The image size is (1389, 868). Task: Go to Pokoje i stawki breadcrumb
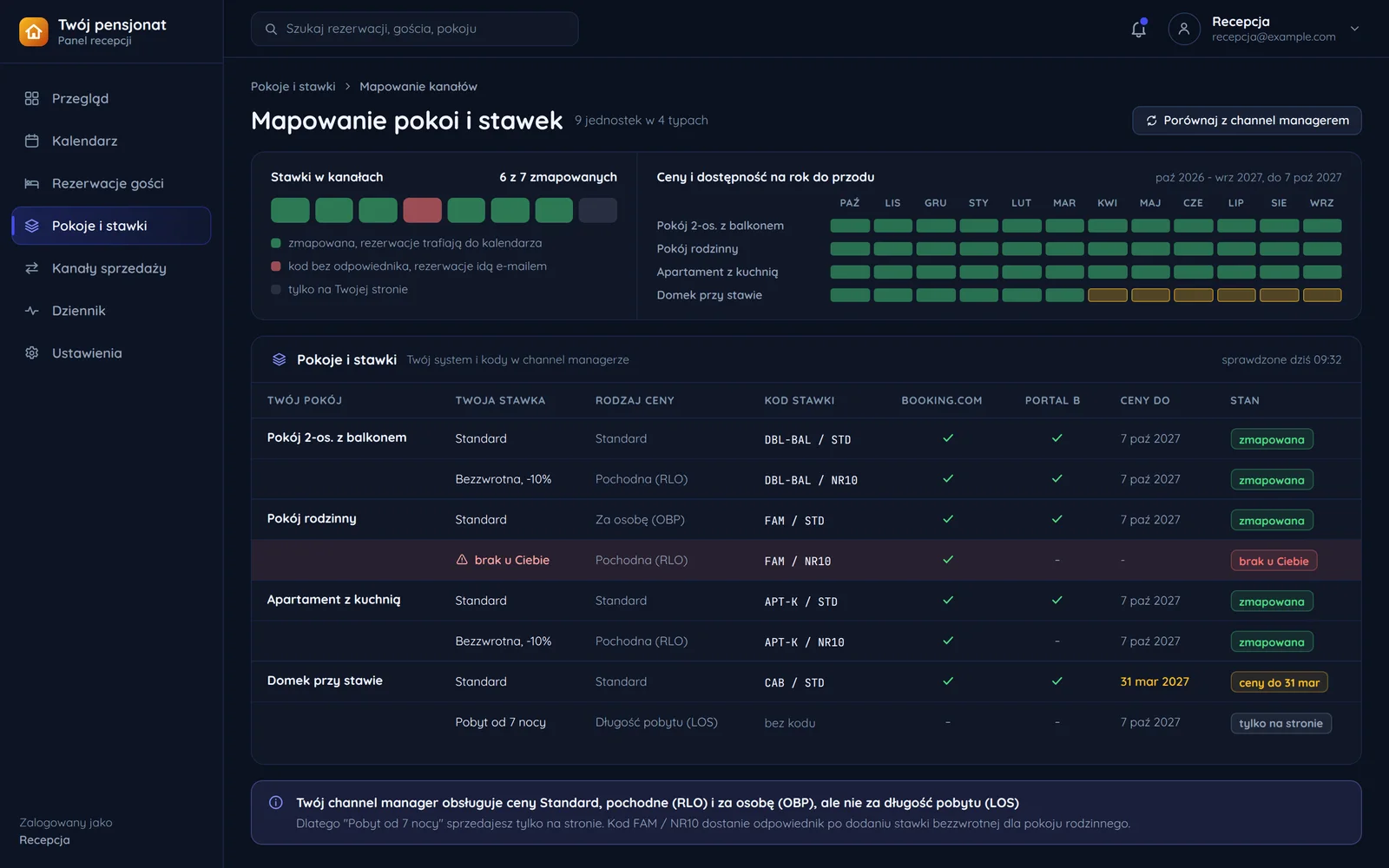tap(293, 87)
